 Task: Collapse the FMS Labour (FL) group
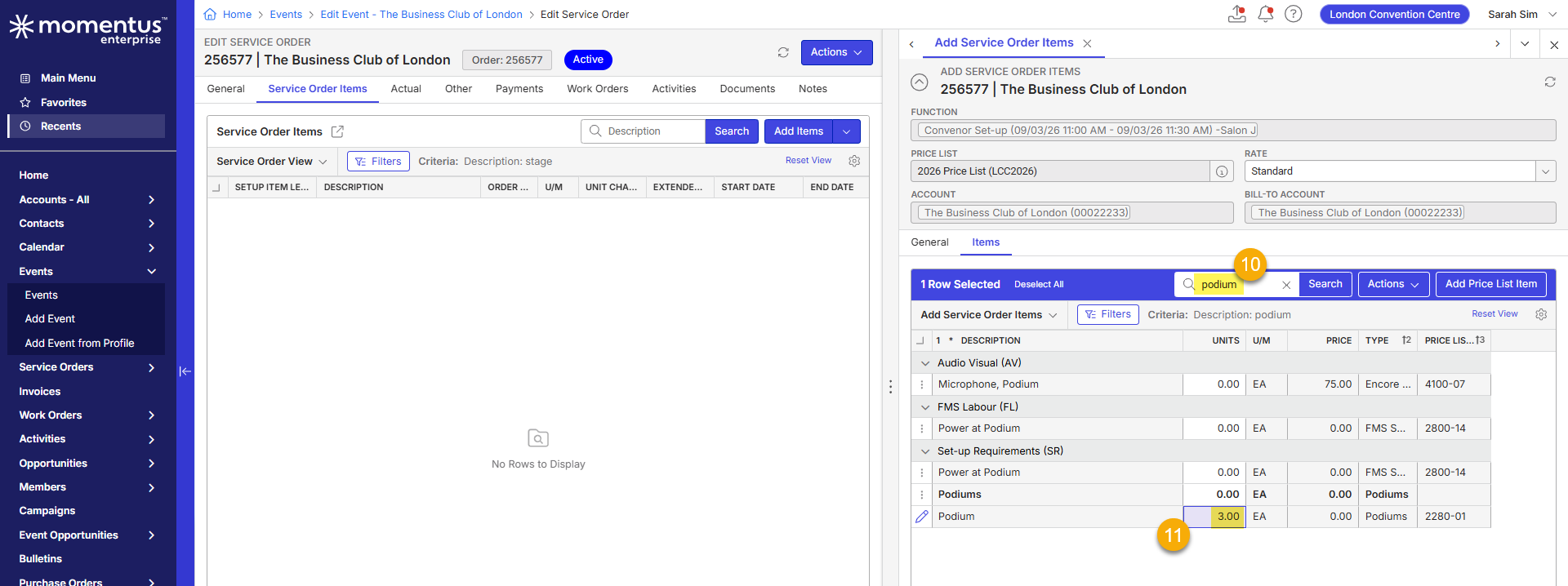click(x=925, y=407)
